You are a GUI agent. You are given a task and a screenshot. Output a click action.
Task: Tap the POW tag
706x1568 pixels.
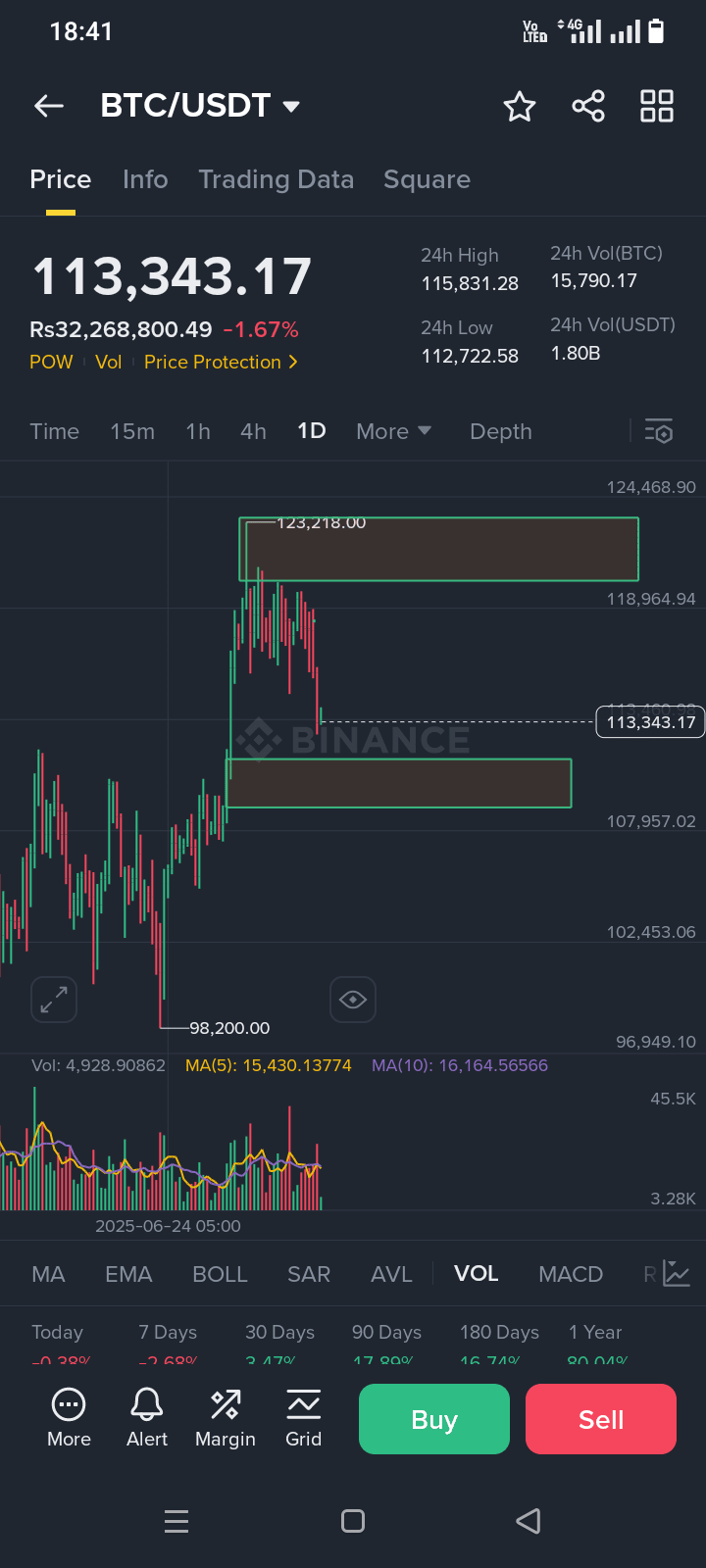tap(51, 362)
